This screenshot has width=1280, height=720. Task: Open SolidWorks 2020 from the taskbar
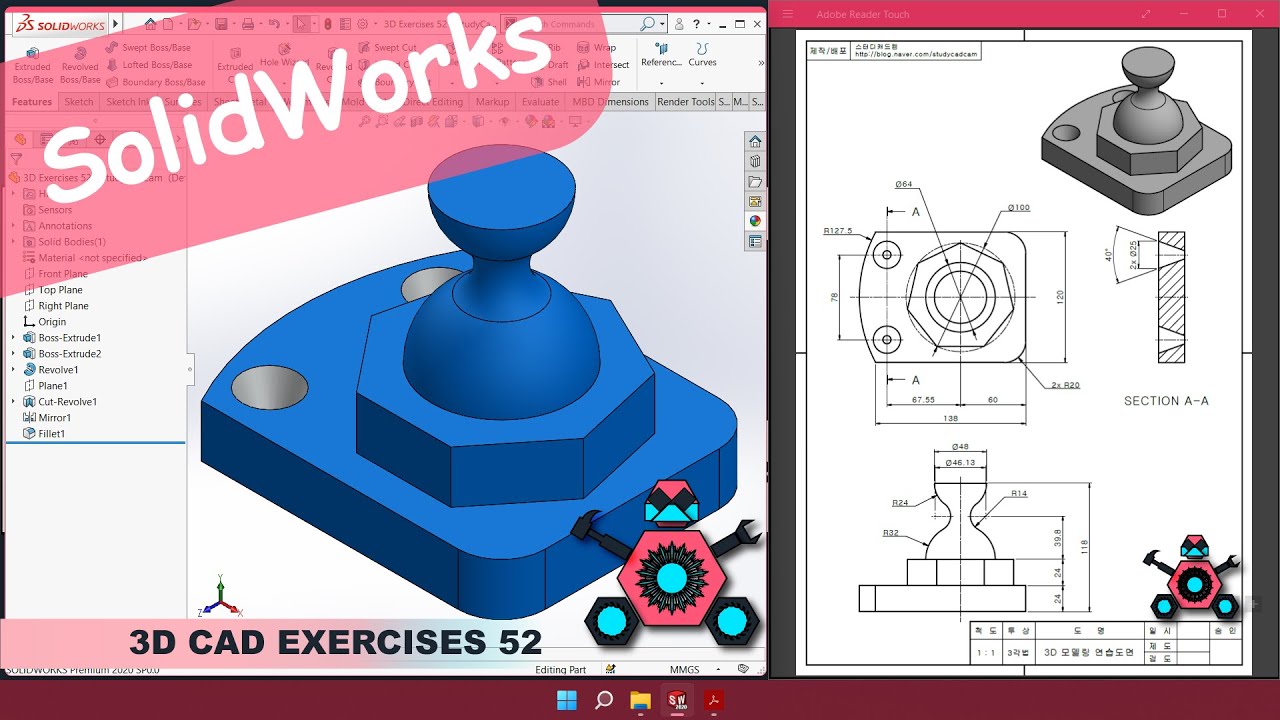[677, 700]
